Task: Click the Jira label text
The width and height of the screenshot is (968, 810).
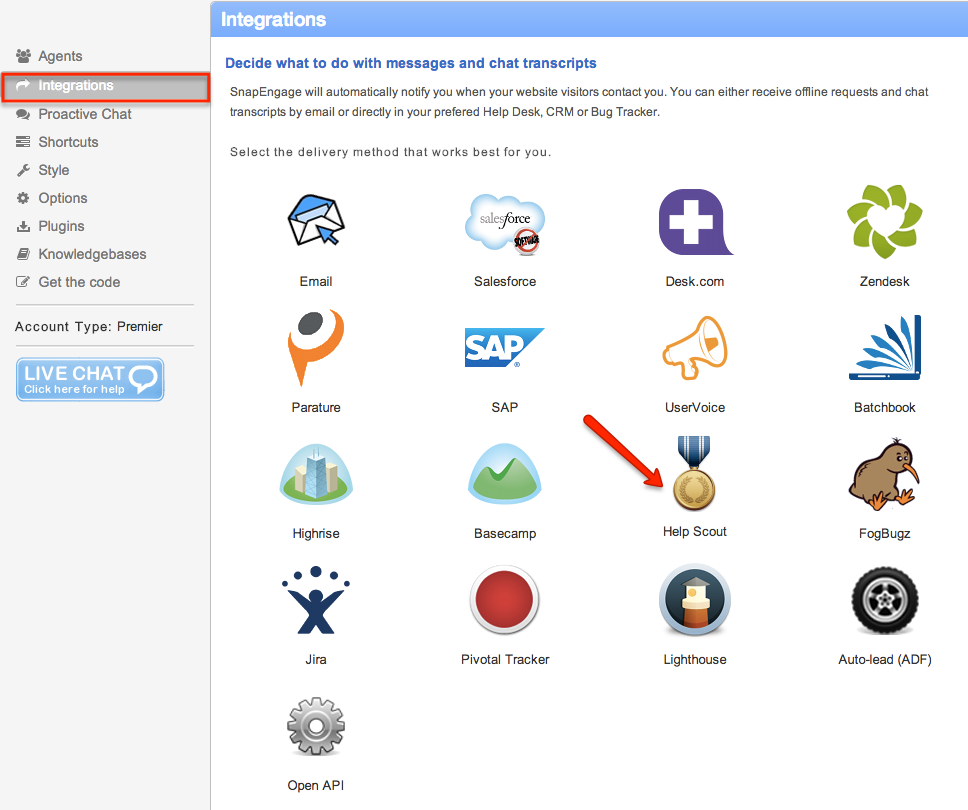Action: (x=316, y=659)
